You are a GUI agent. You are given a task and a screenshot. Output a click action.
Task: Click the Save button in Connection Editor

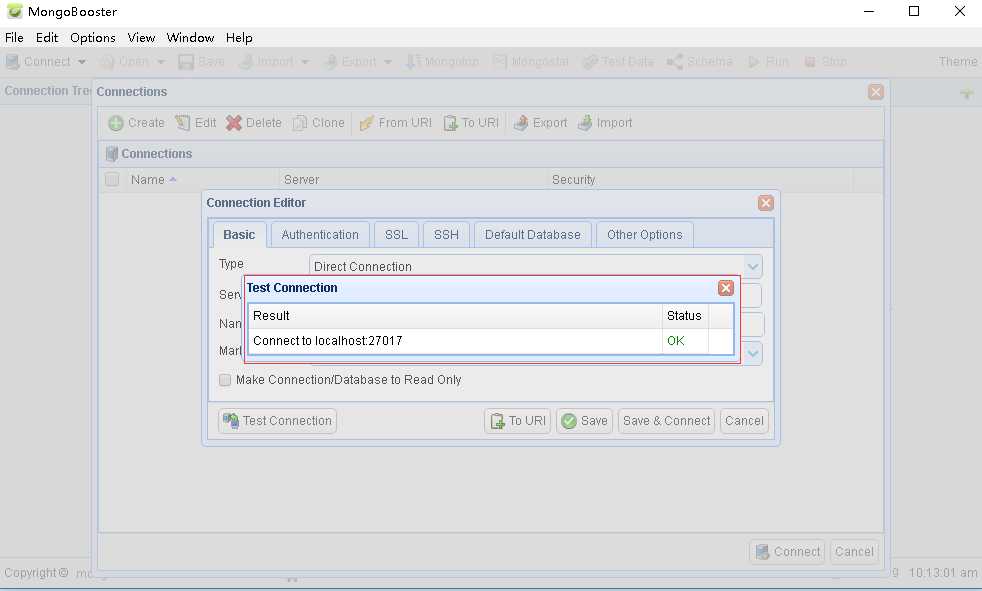[584, 421]
